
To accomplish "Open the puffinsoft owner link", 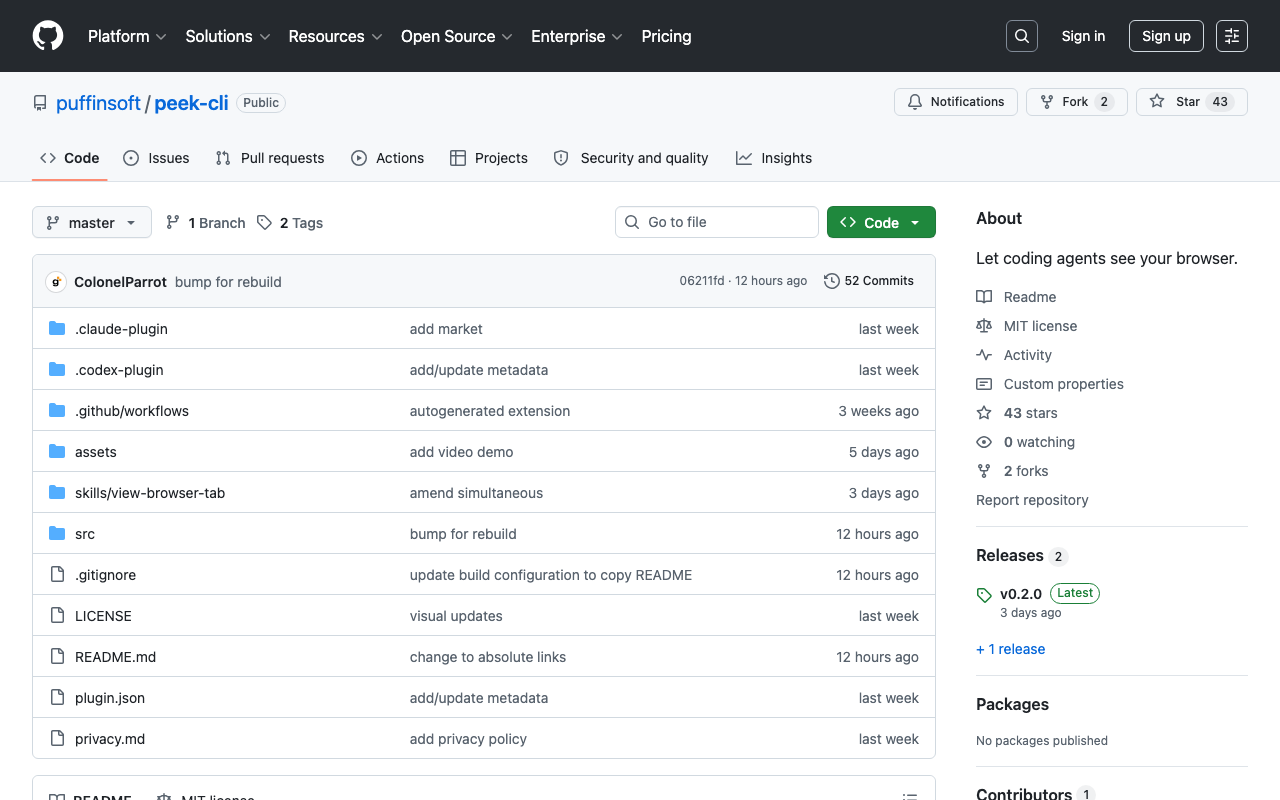I will point(98,103).
